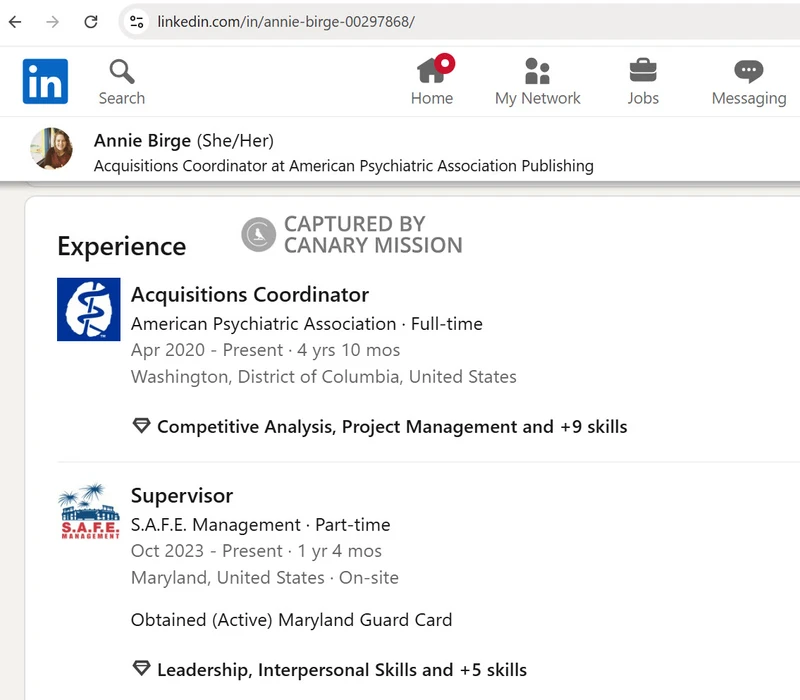Click Annie Birge's profile photo

coord(52,148)
